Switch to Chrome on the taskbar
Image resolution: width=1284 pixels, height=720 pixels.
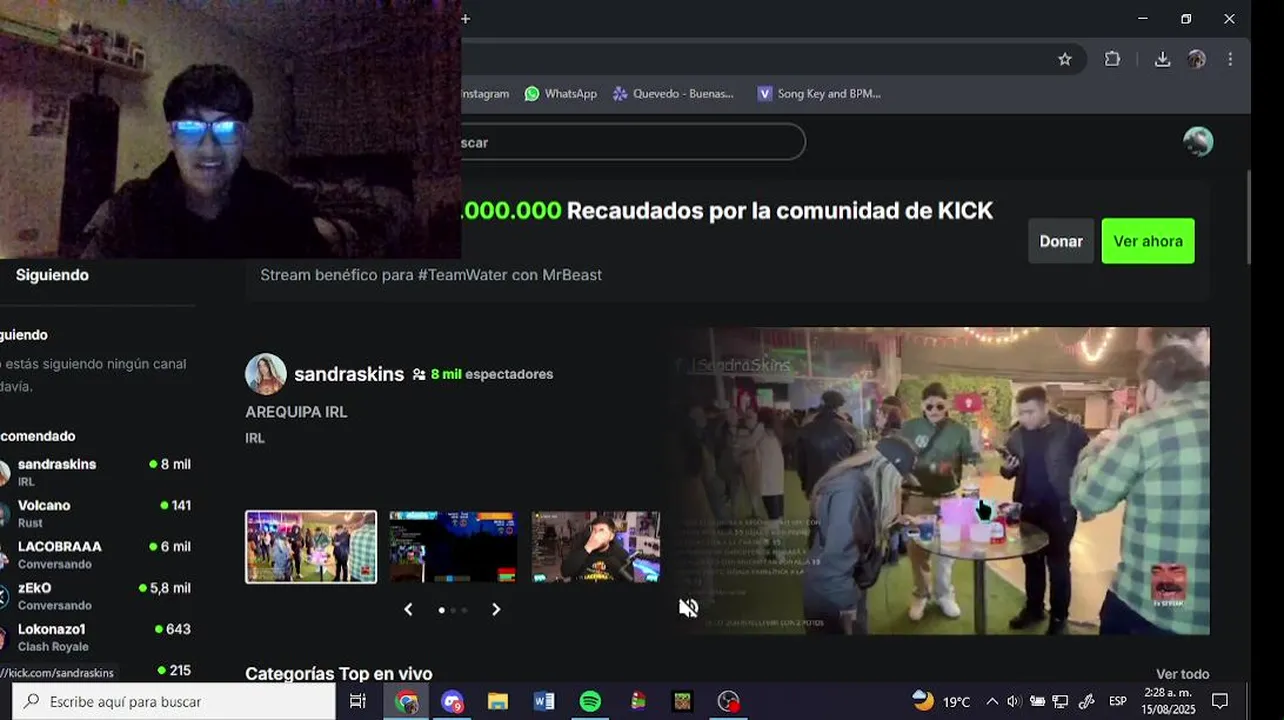point(406,701)
